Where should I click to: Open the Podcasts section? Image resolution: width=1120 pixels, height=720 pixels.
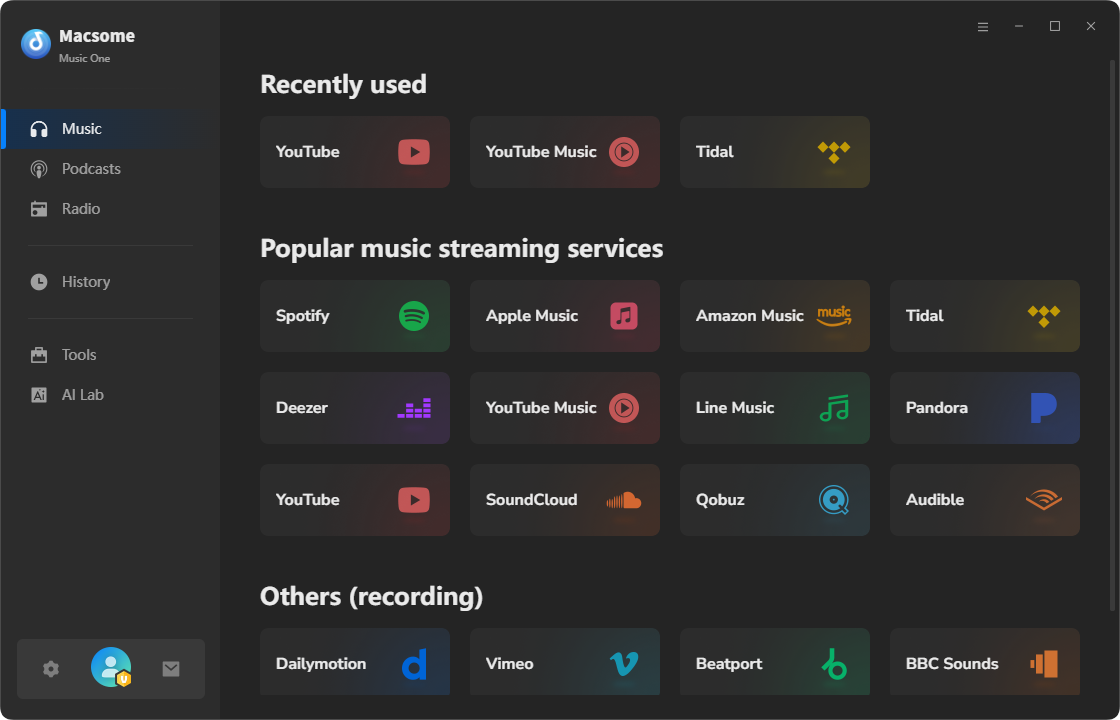coord(111,169)
